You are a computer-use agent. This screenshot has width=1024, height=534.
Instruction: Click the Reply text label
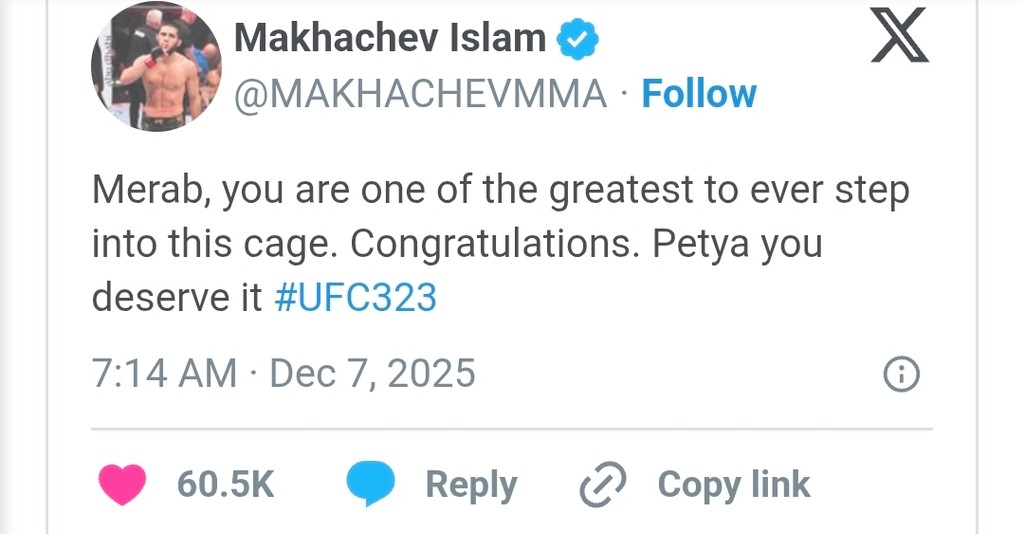[x=471, y=485]
